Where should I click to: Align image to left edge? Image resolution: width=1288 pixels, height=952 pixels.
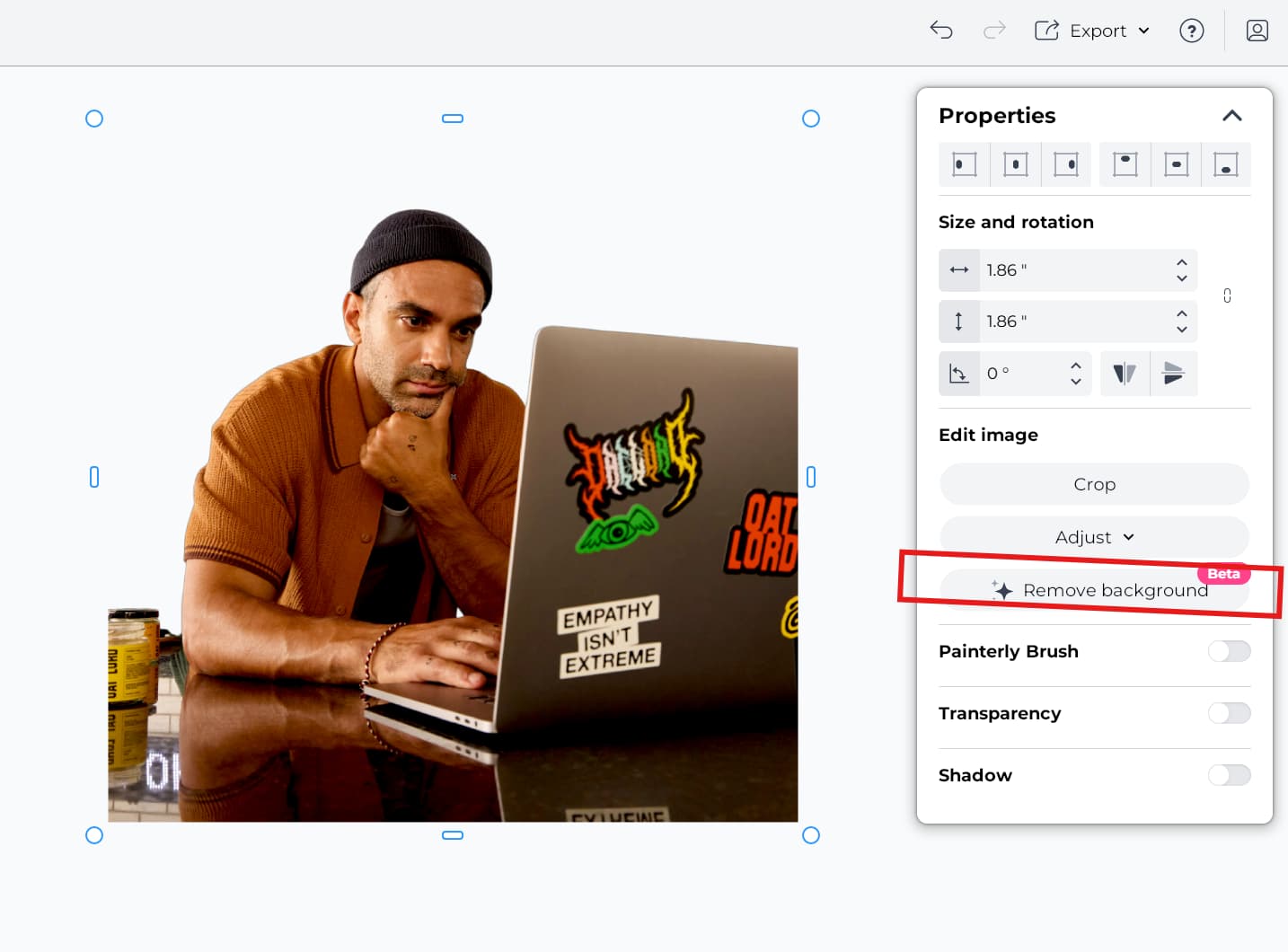[964, 164]
